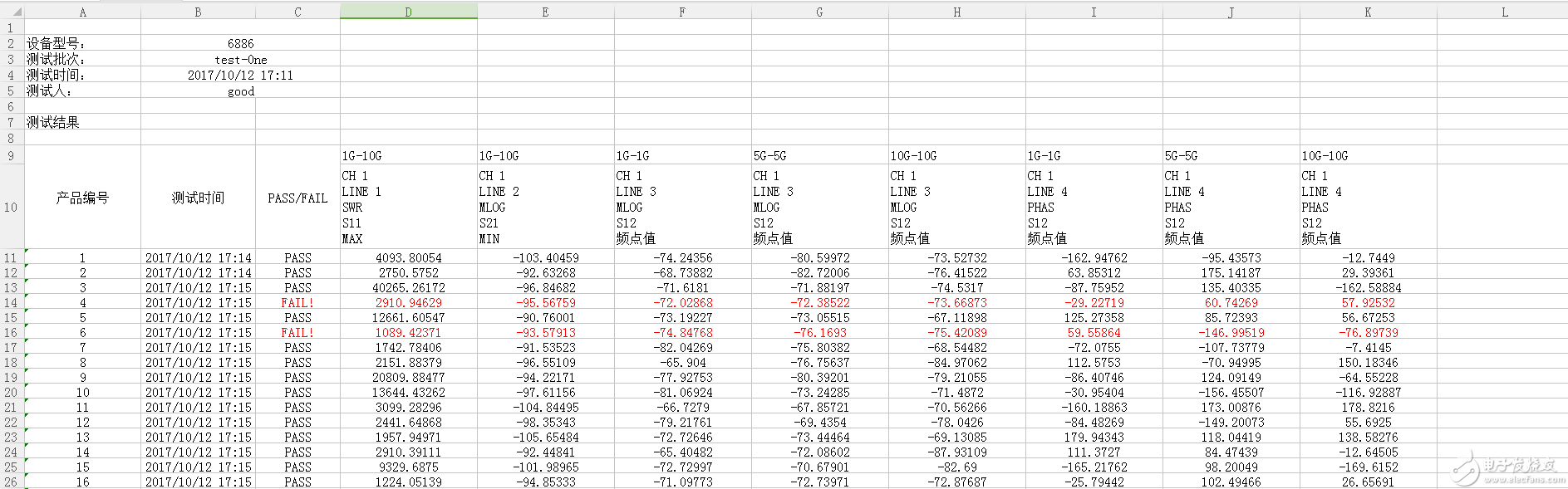Click value -165.21762
The height and width of the screenshot is (489, 1568).
point(1094,467)
